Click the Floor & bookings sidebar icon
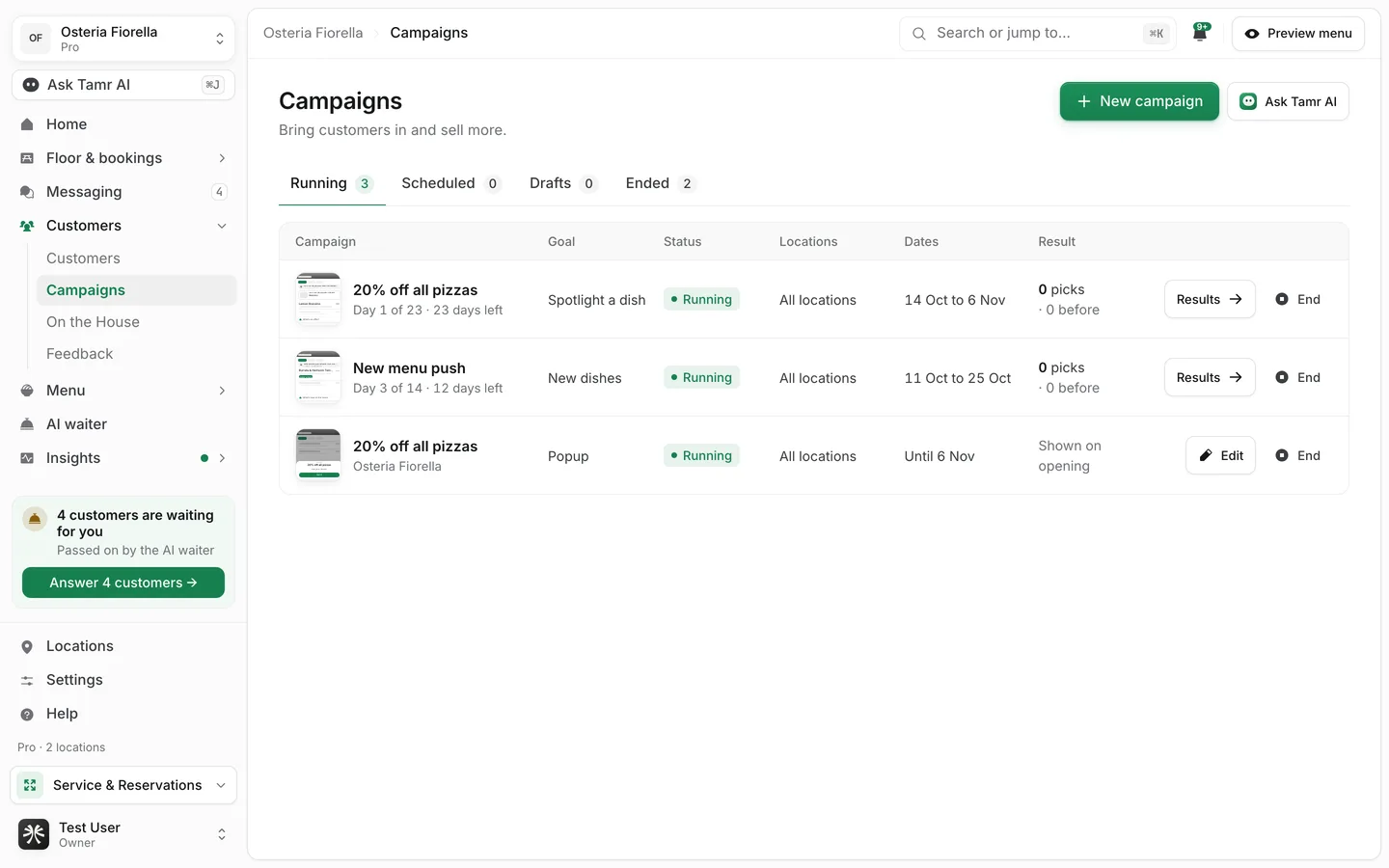The width and height of the screenshot is (1389, 868). (x=27, y=158)
